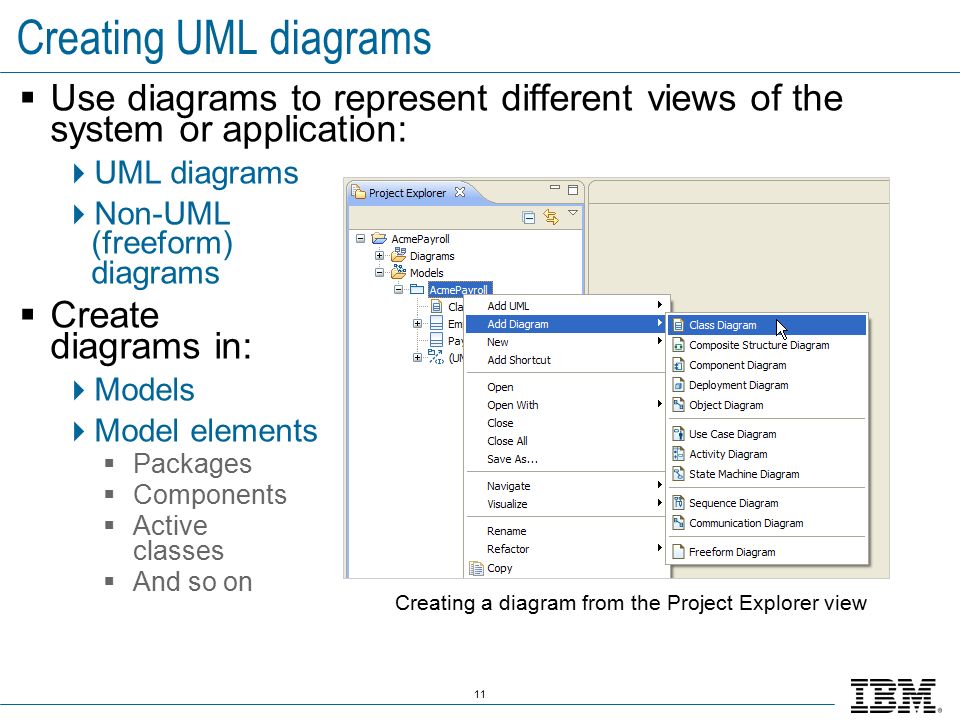960x720 pixels.
Task: Select Use Case Diagram submenu label
Action: click(x=732, y=434)
